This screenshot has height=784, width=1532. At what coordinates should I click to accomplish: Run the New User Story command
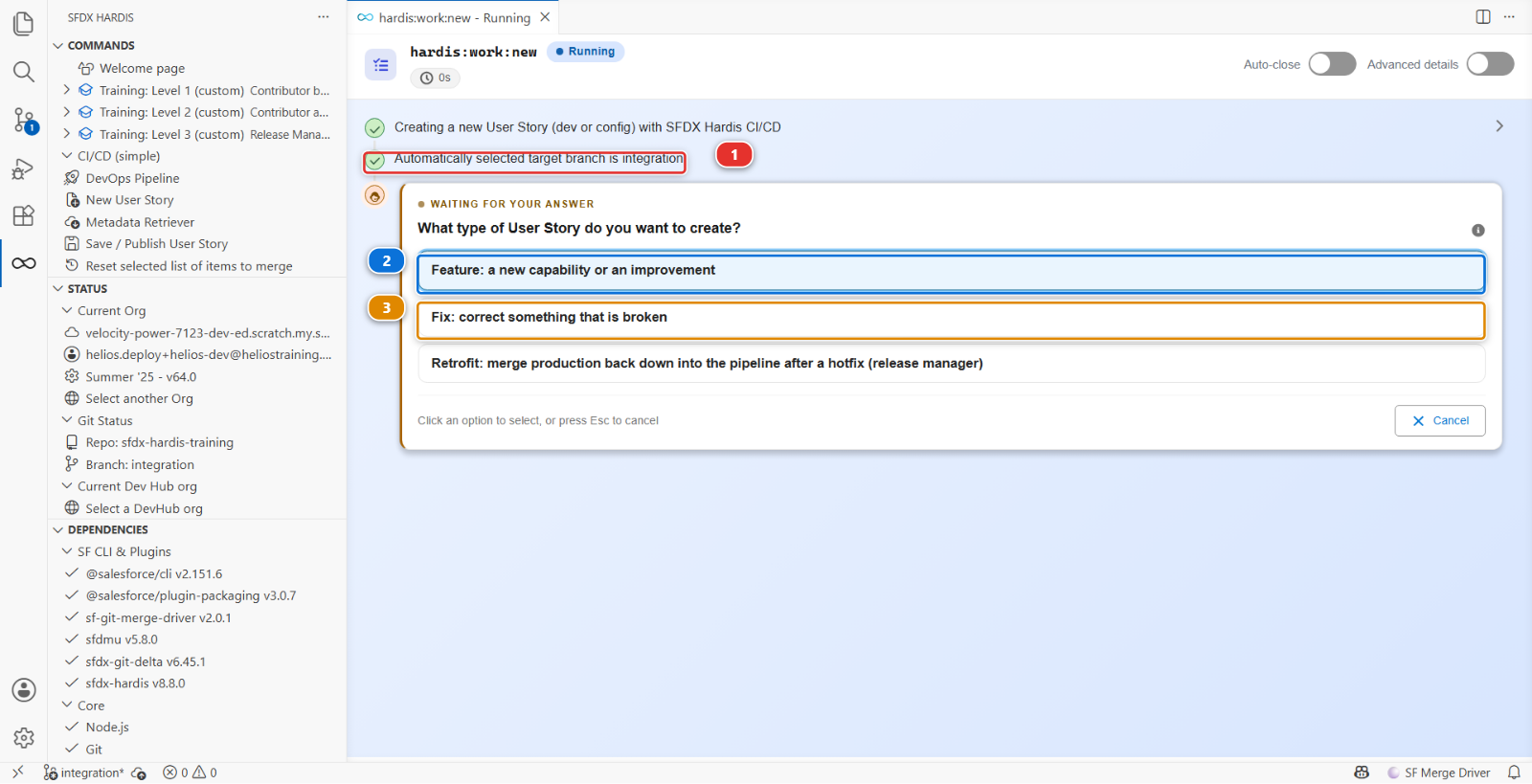coord(129,200)
